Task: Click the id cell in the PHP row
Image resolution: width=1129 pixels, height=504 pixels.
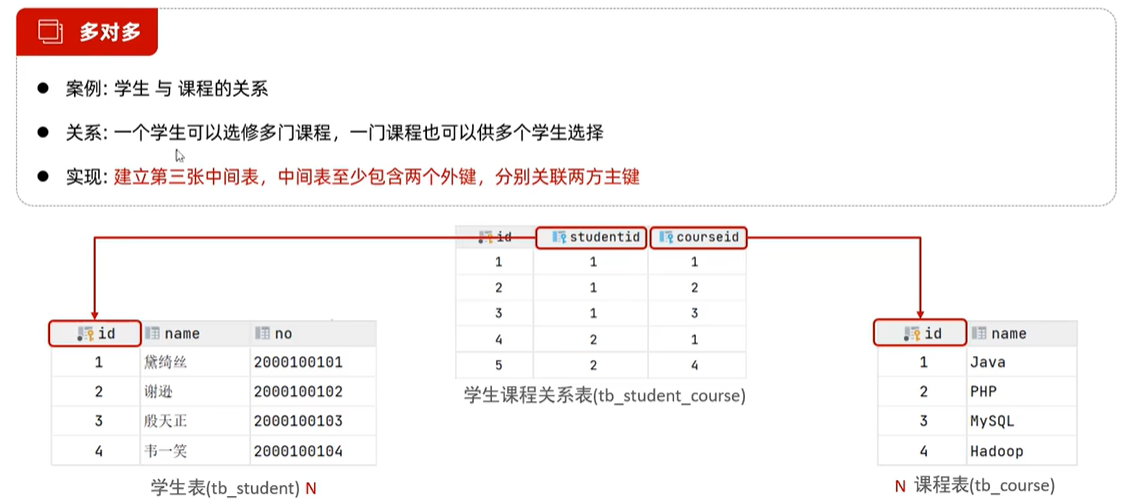Action: pos(923,392)
